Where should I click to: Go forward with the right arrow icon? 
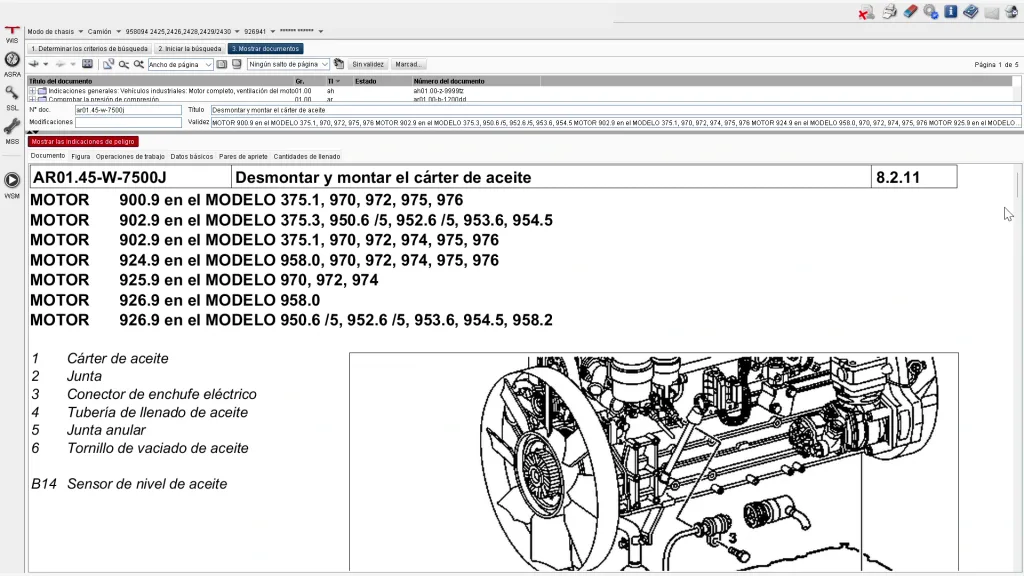click(x=60, y=64)
